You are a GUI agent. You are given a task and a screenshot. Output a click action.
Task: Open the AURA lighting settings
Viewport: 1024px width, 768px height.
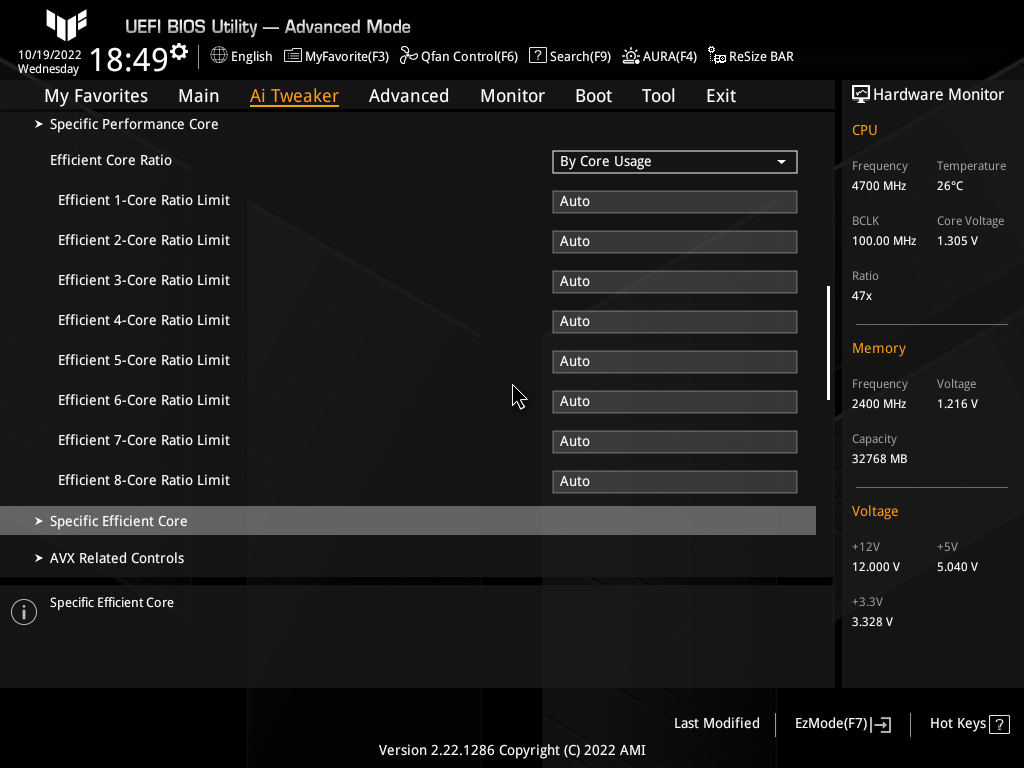tap(659, 56)
